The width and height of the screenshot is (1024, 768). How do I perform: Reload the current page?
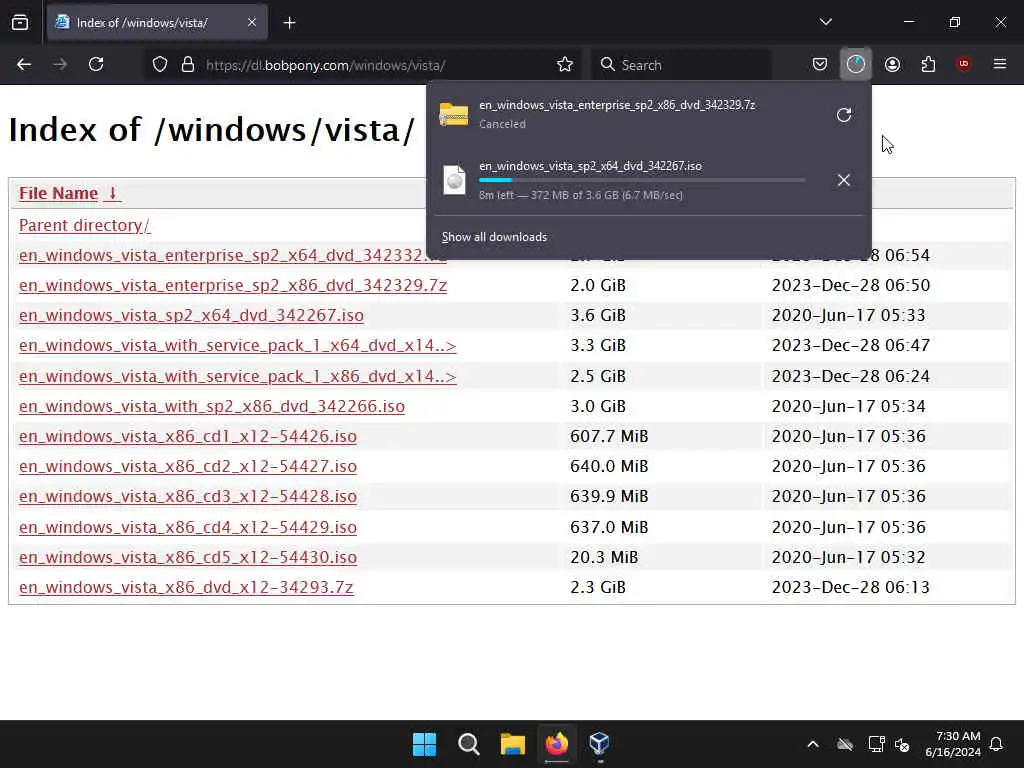click(96, 64)
